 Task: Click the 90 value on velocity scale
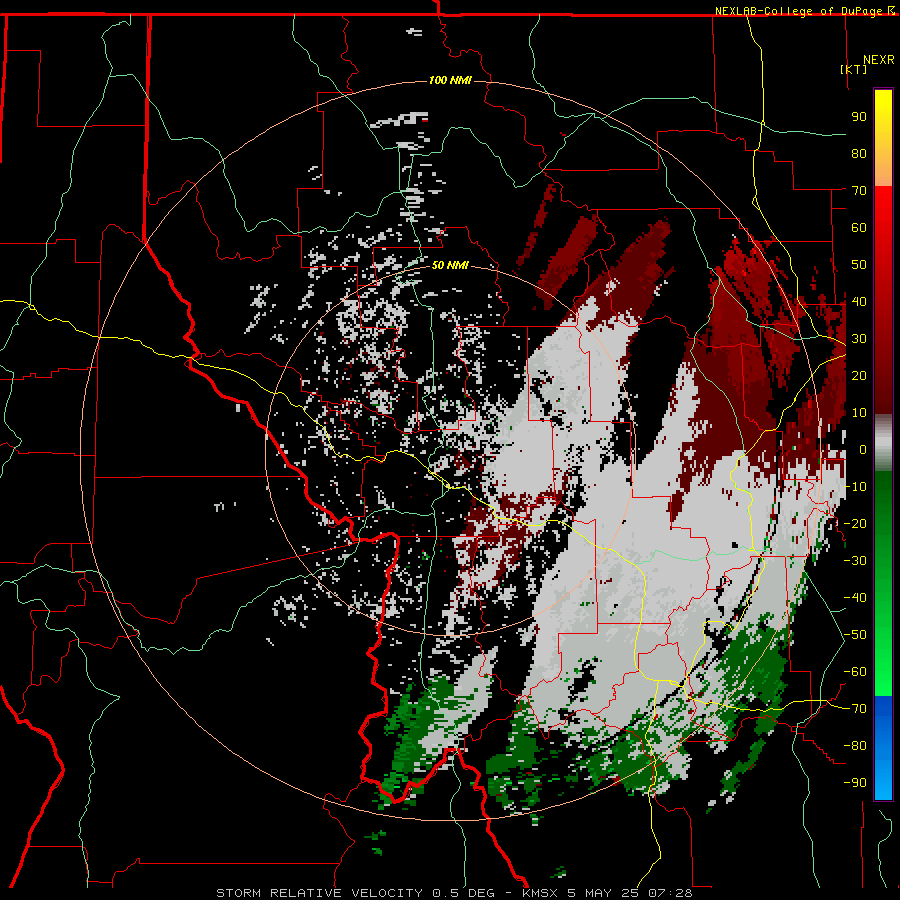click(x=859, y=117)
